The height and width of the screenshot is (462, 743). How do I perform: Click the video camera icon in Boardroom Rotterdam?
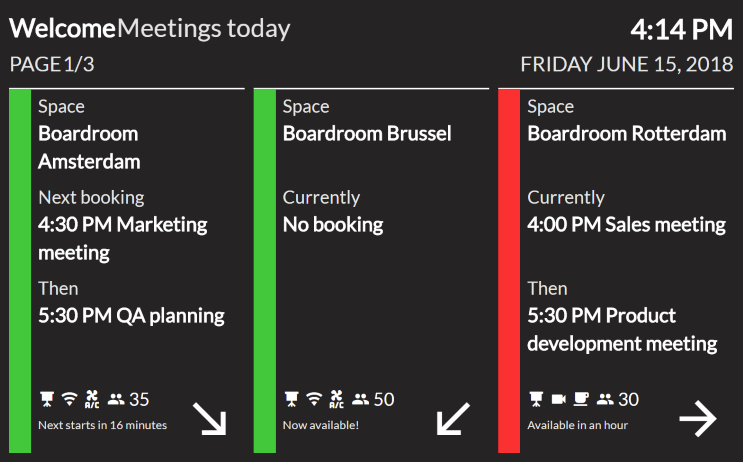click(558, 400)
